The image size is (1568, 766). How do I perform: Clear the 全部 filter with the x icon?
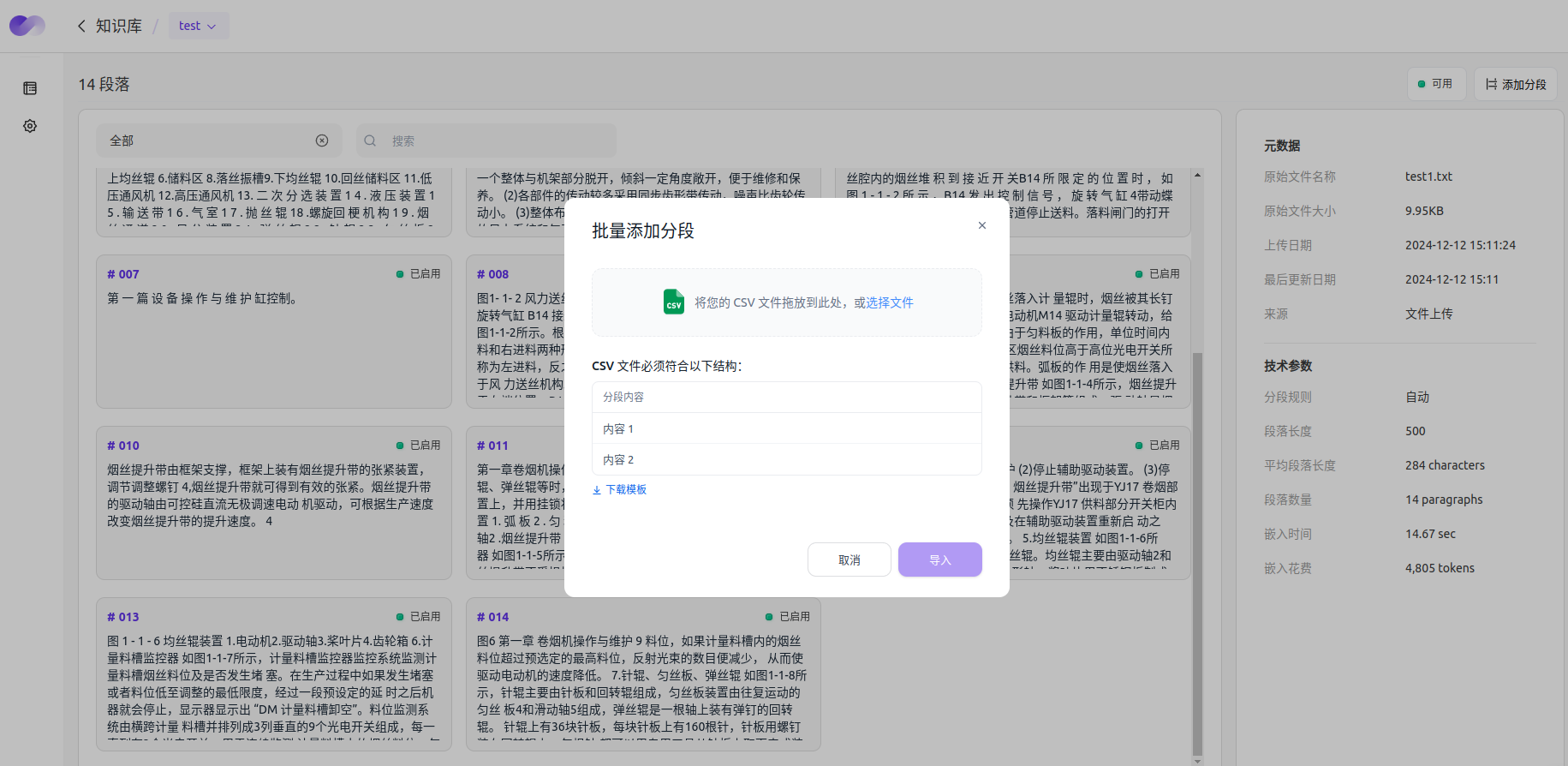click(x=322, y=141)
